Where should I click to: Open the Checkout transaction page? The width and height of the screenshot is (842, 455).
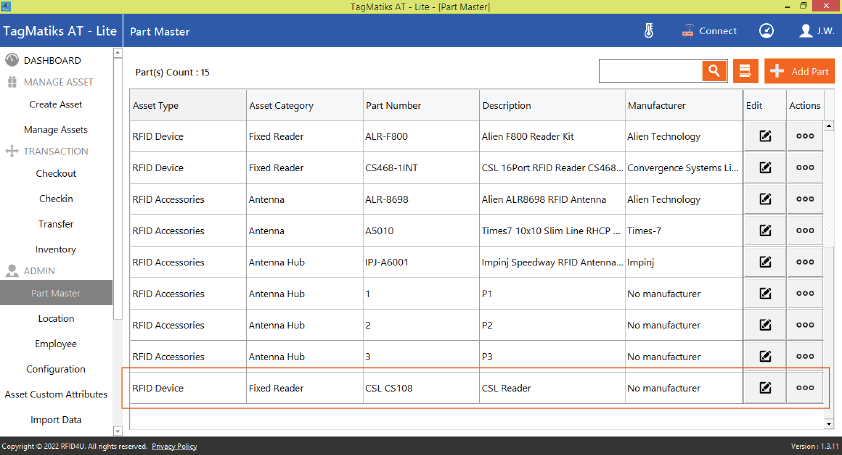[x=56, y=174]
